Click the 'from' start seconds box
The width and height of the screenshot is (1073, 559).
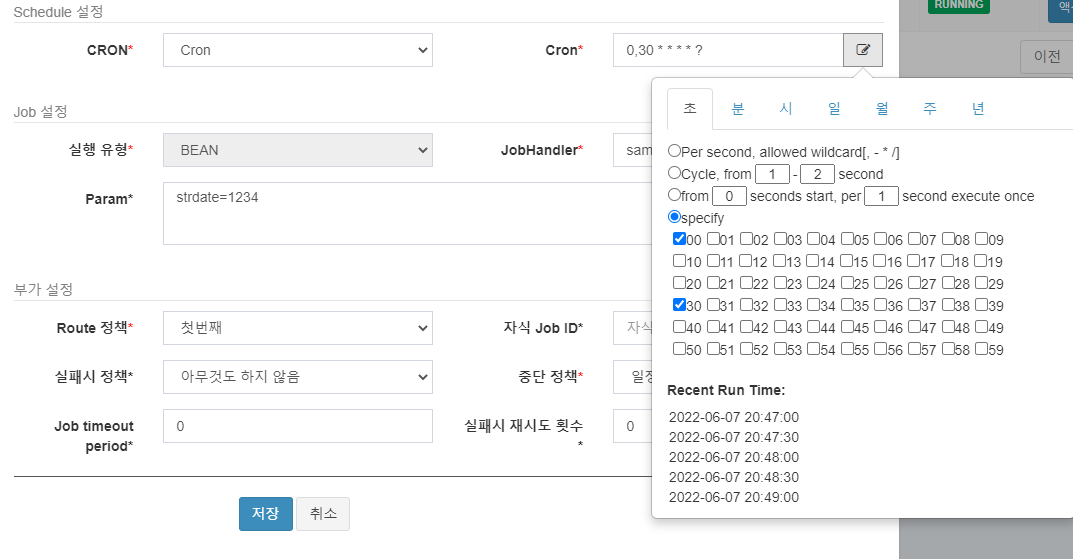pyautogui.click(x=729, y=196)
